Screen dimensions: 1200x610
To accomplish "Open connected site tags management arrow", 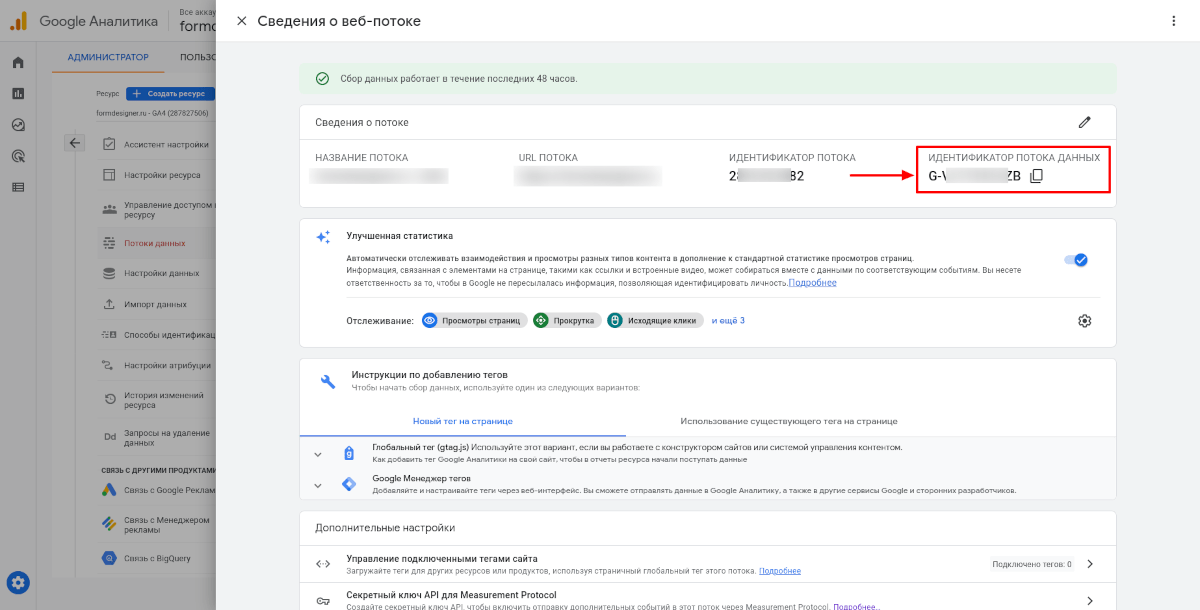I will coord(1090,564).
